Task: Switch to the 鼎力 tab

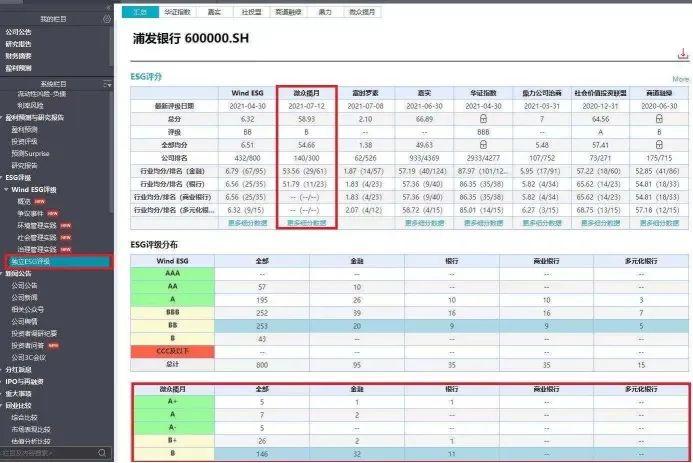Action: (325, 12)
